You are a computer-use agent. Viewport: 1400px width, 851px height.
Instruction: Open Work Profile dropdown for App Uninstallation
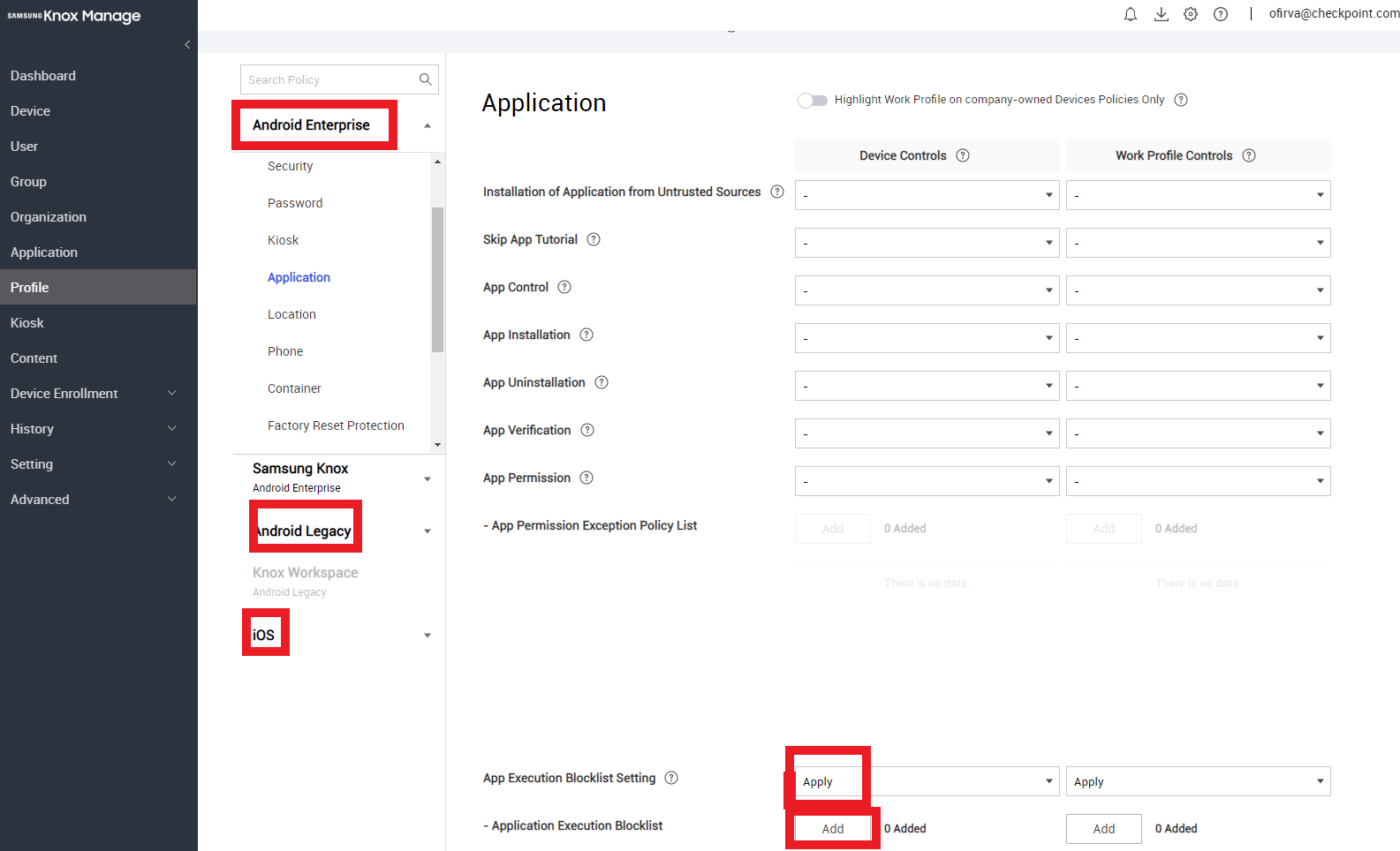click(x=1199, y=386)
